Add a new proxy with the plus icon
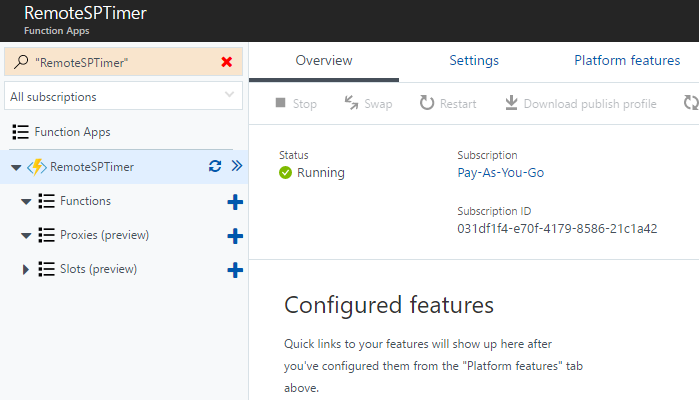This screenshot has height=400, width=699. click(x=235, y=236)
